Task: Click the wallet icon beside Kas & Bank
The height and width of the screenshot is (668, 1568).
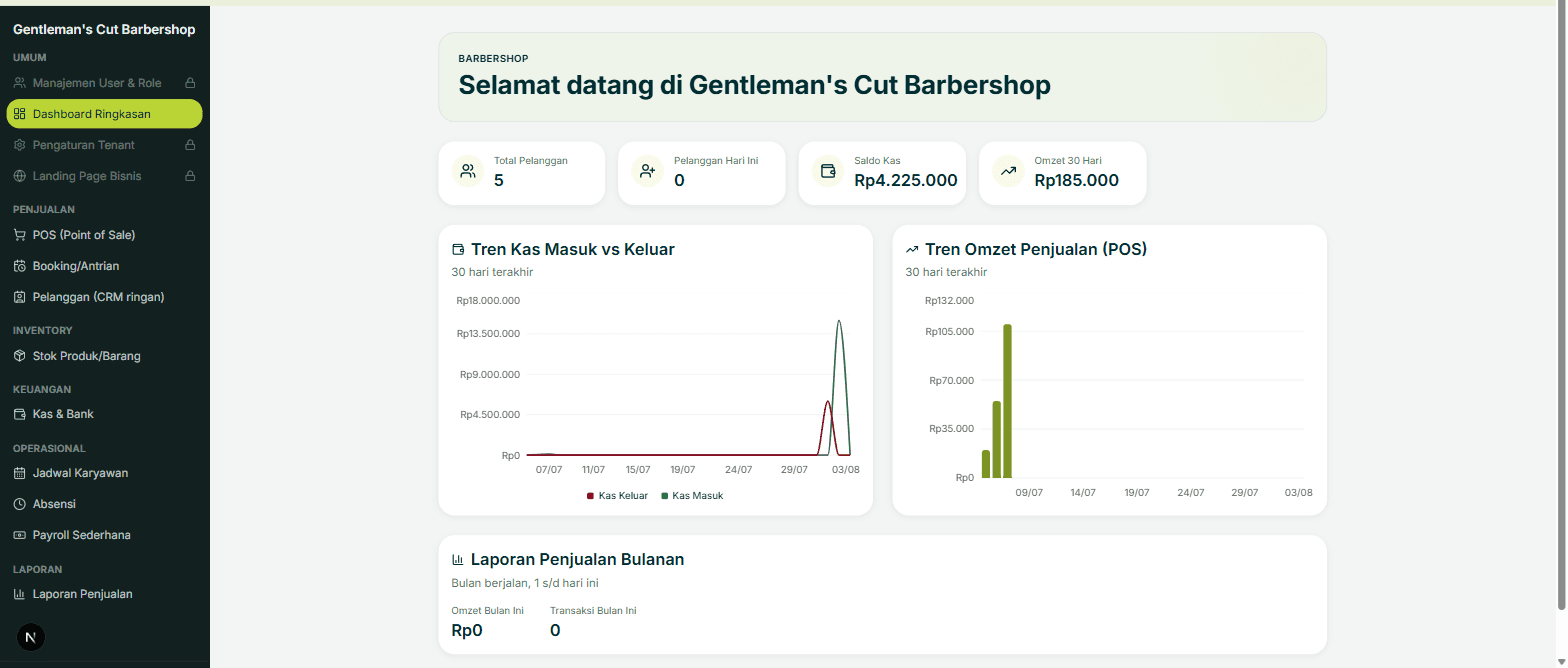Action: click(x=20, y=414)
